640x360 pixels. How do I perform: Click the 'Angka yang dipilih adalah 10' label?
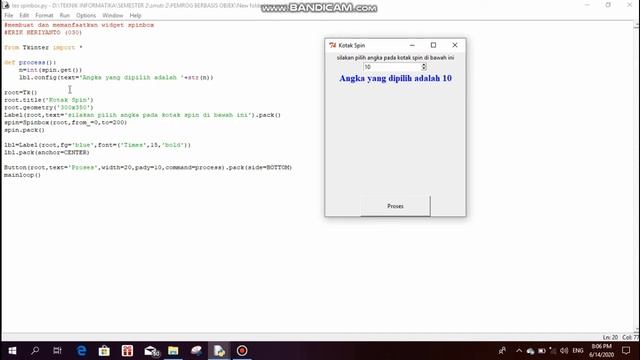click(396, 78)
